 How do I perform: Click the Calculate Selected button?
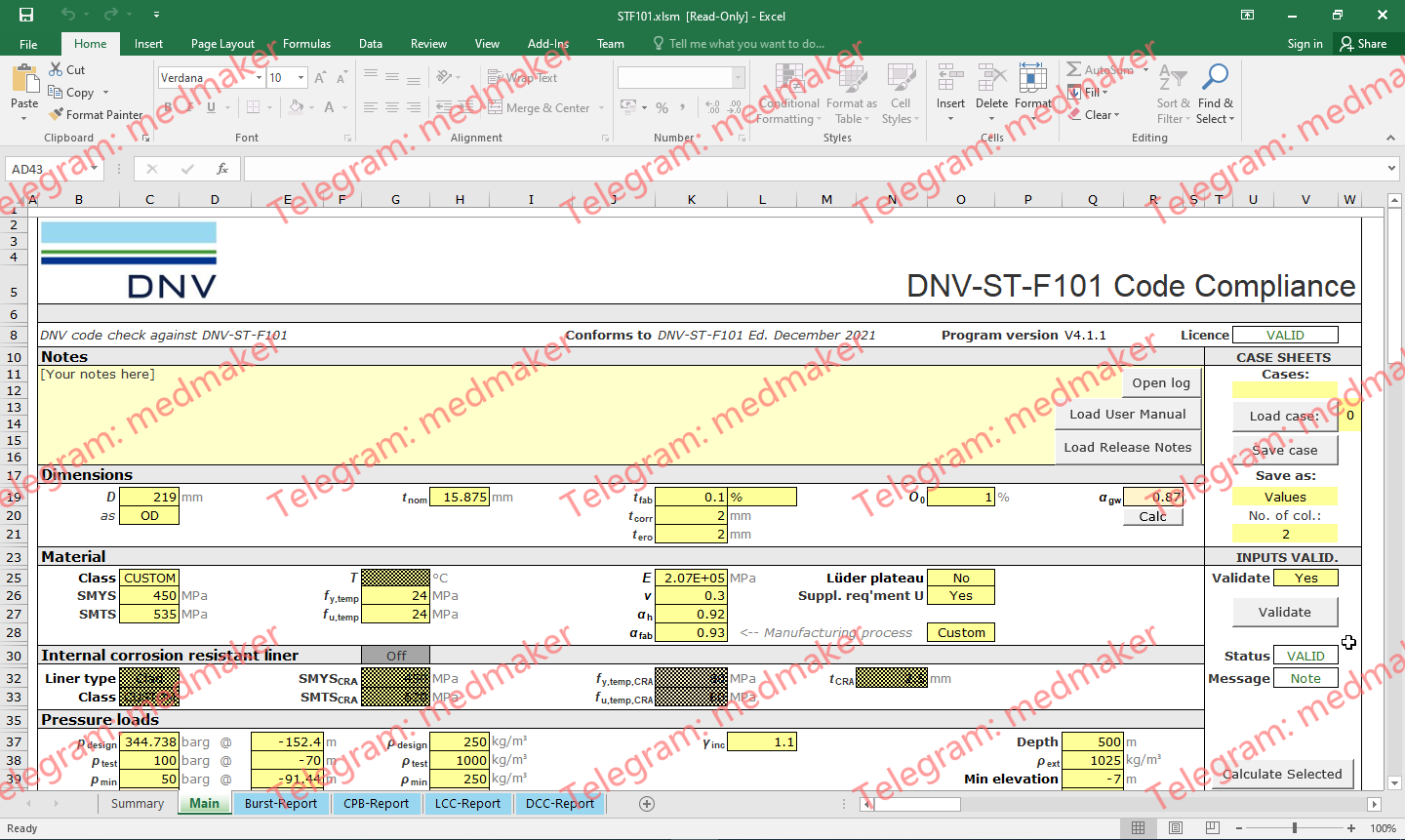click(1282, 775)
